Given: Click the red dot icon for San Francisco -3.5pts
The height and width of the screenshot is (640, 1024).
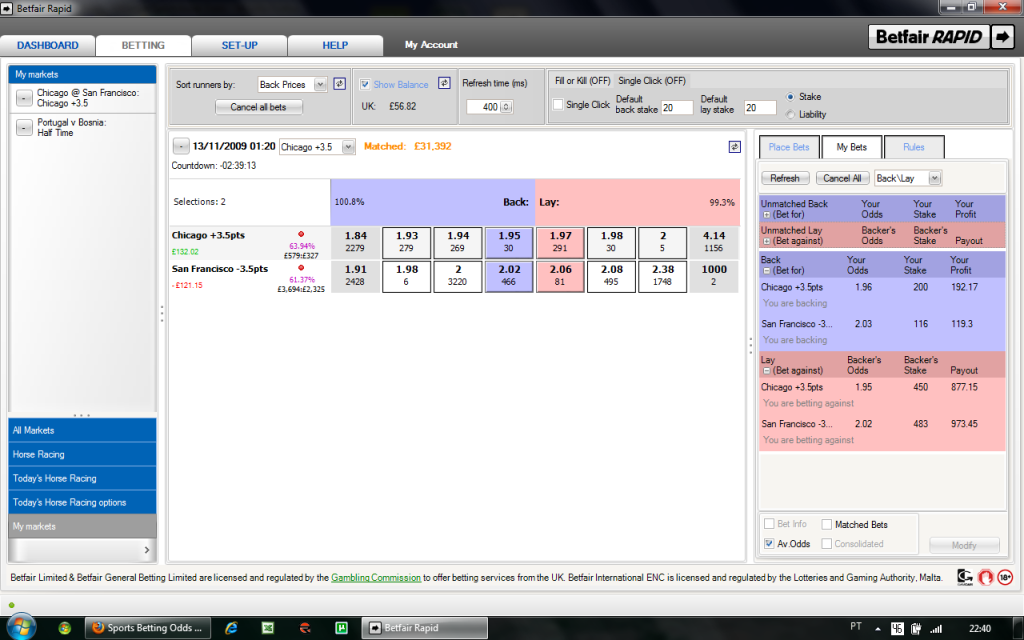Looking at the screenshot, I should coord(301,268).
